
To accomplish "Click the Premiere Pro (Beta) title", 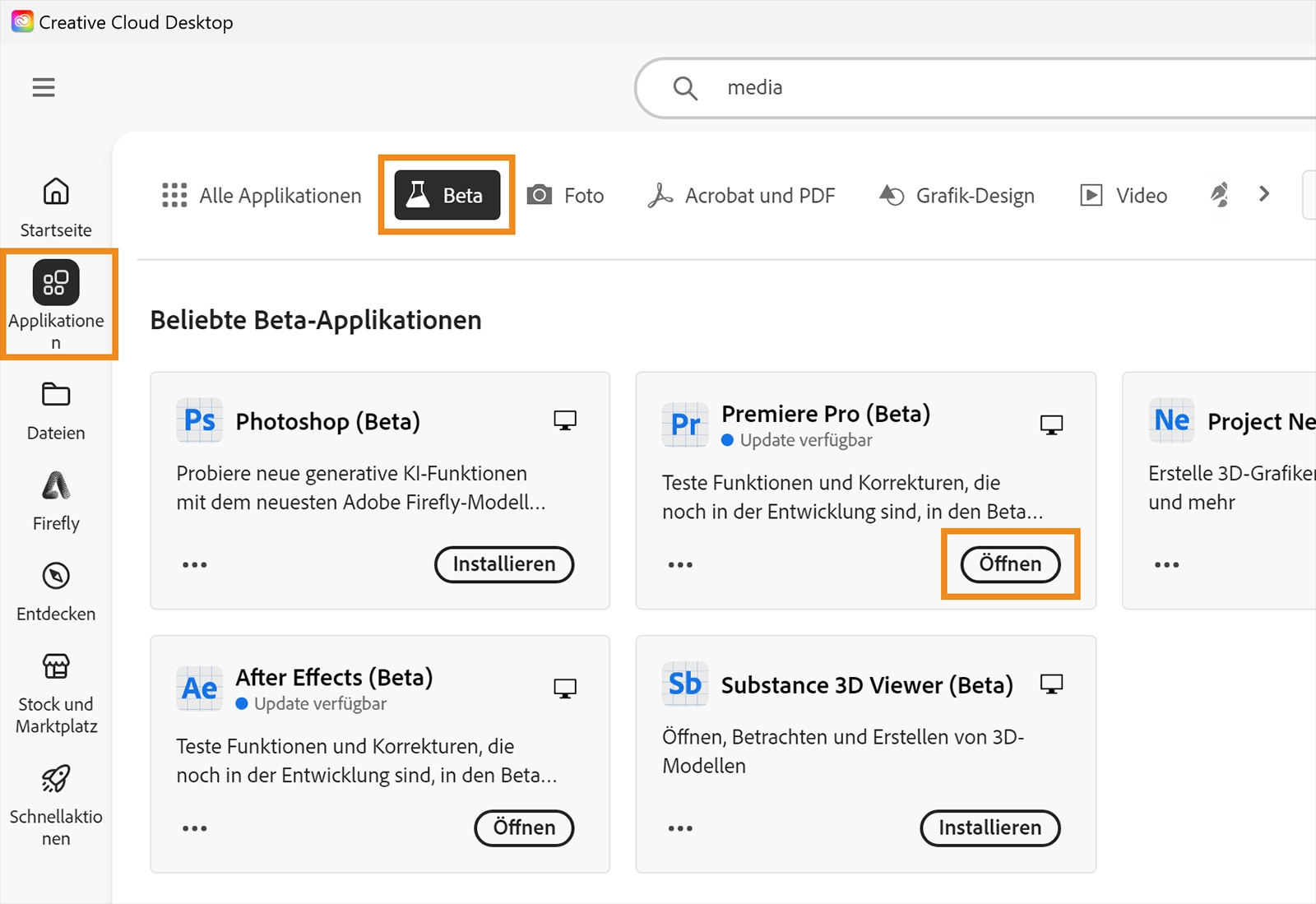I will tap(826, 414).
